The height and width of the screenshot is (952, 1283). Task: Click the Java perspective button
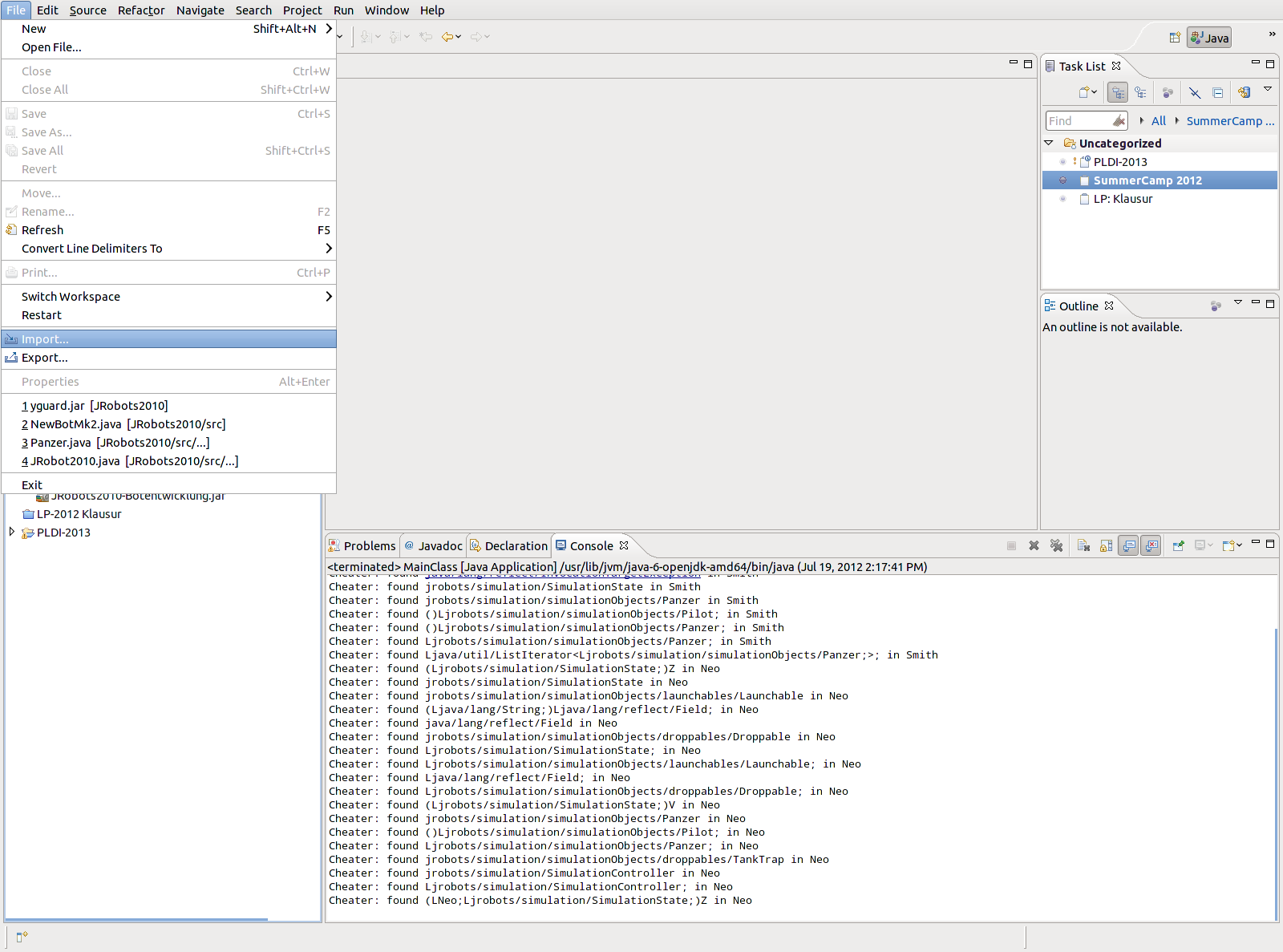[1209, 38]
